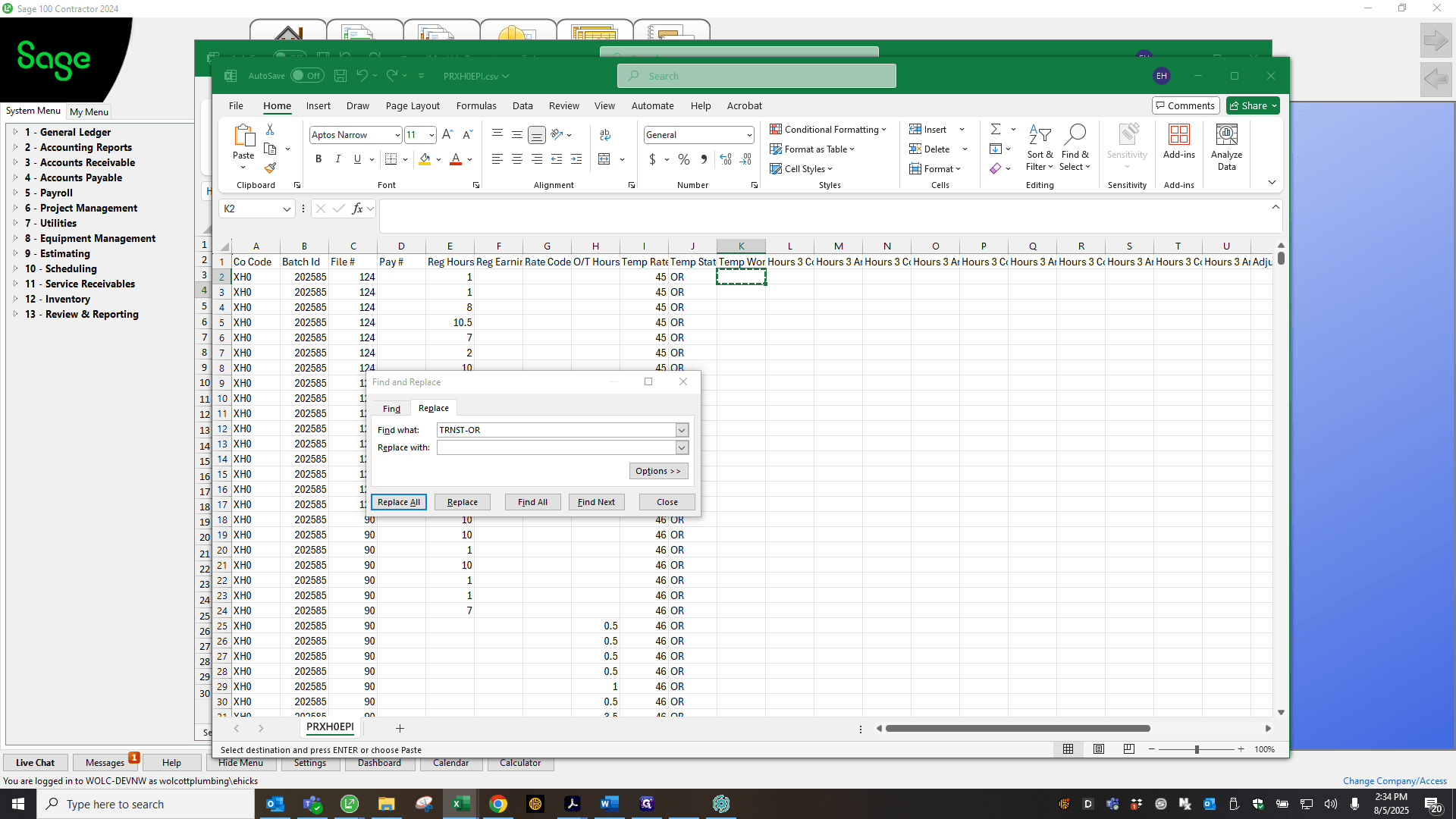Click Change Company/Access link
Screen dimensions: 1456x819
click(1395, 781)
